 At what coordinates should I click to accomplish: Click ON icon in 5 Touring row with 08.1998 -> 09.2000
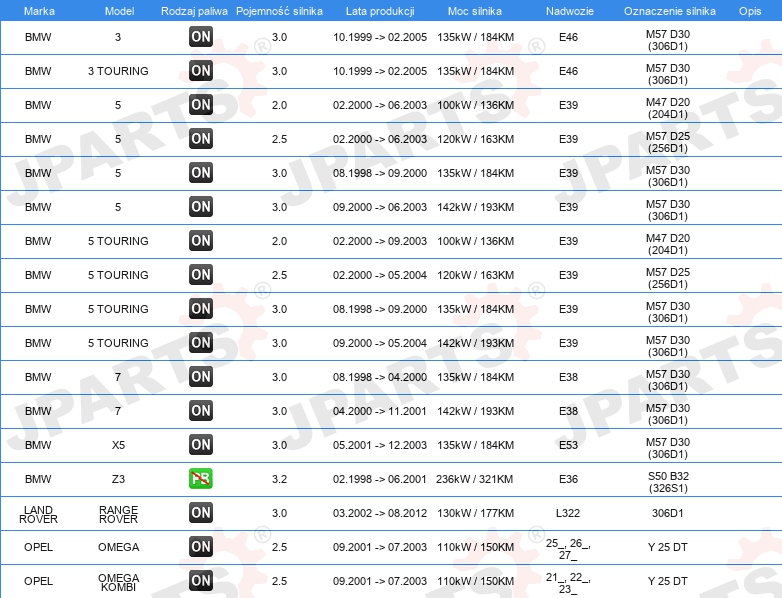pos(201,309)
